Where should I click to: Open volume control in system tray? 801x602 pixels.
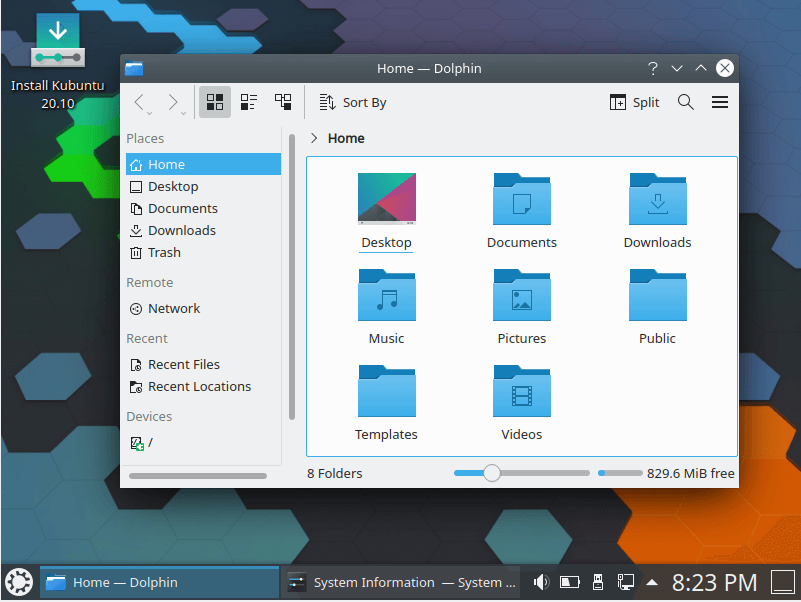tap(541, 582)
